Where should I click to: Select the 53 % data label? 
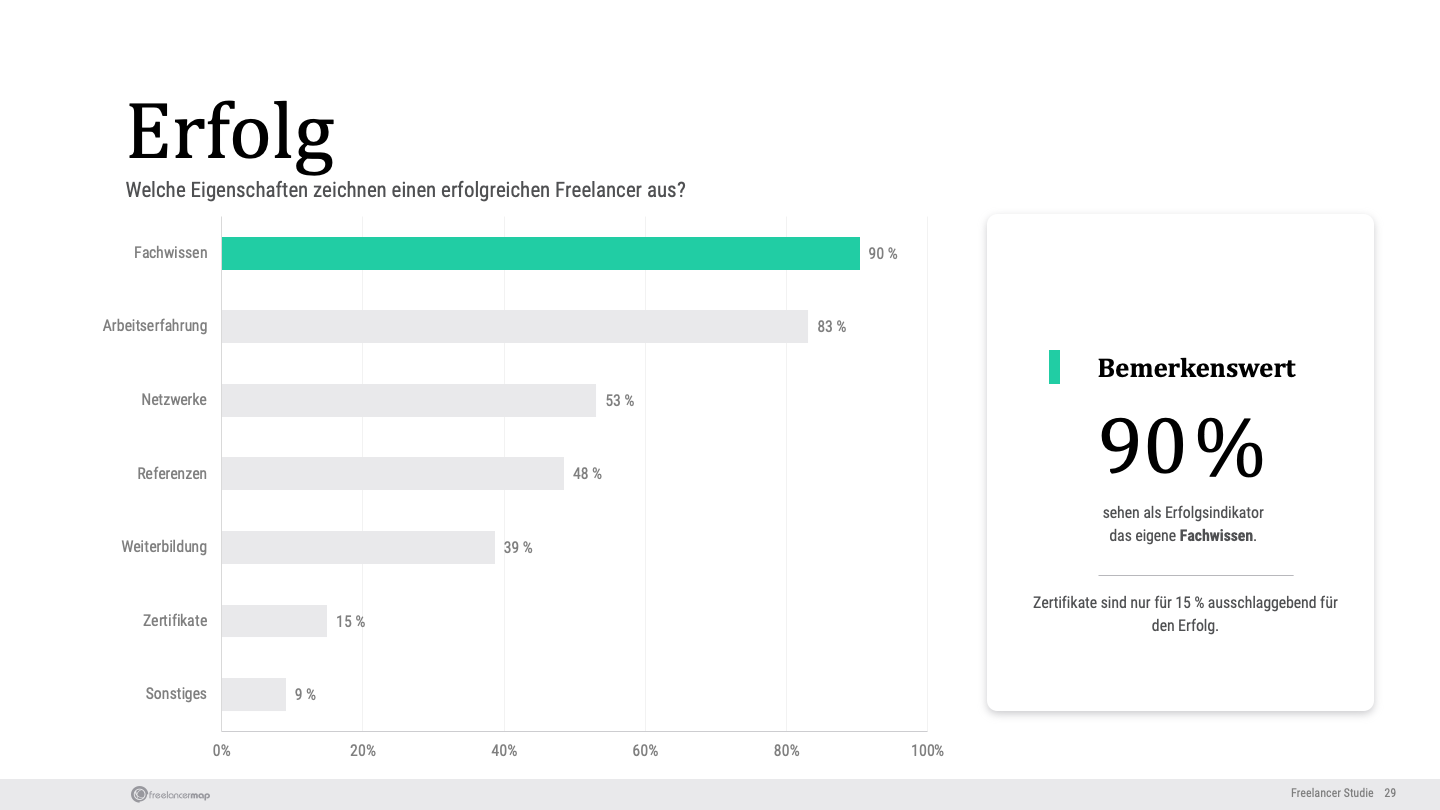coord(619,401)
